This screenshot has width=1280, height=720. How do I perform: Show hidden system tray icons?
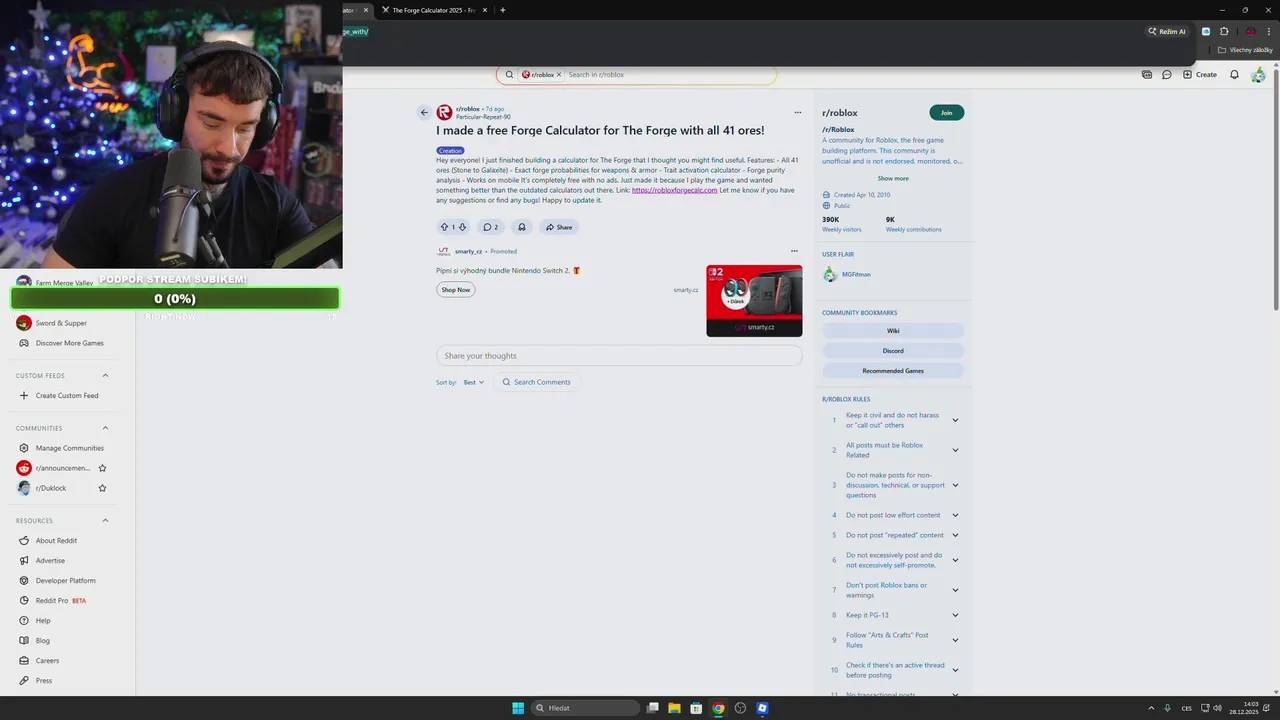click(x=1150, y=708)
